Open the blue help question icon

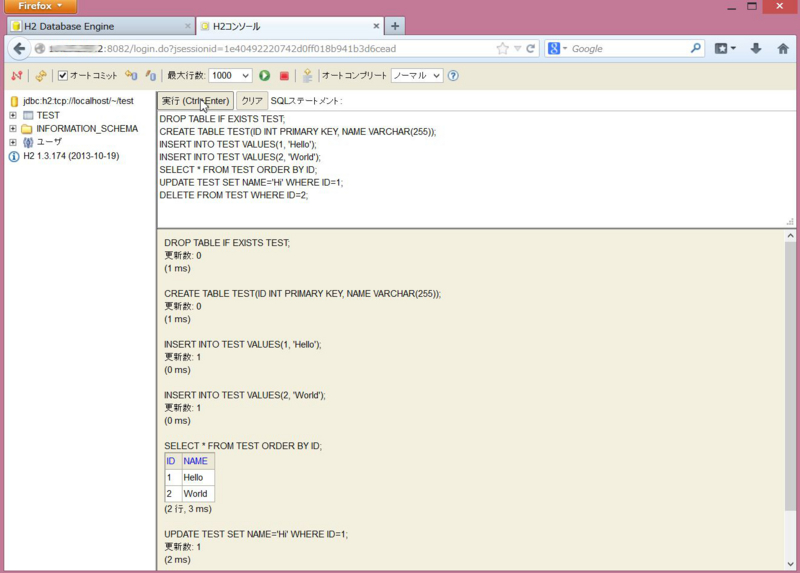(453, 76)
